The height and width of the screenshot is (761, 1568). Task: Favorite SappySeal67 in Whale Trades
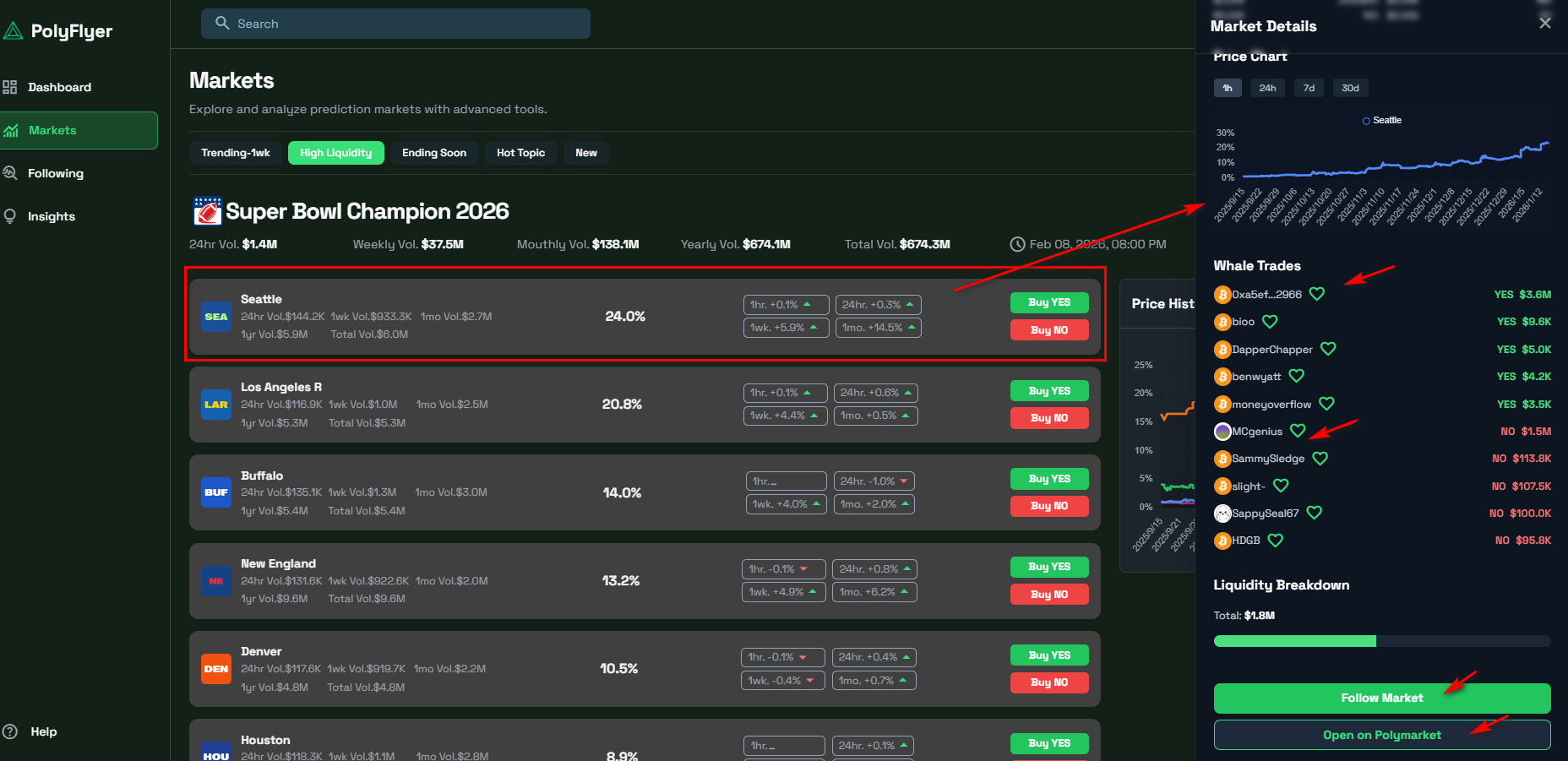pyautogui.click(x=1314, y=513)
